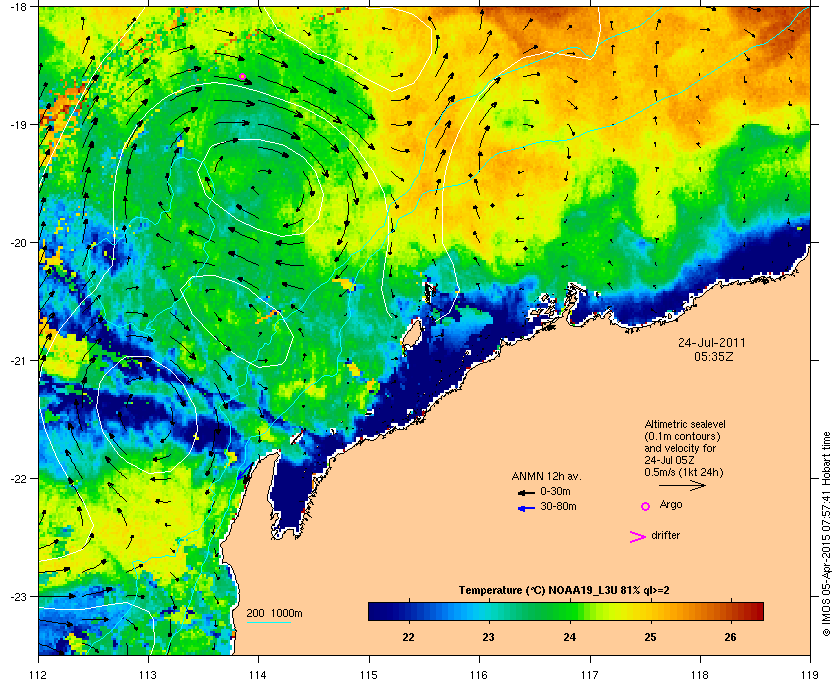Click the 05:35Z time label
The width and height of the screenshot is (840, 680).
(x=714, y=356)
